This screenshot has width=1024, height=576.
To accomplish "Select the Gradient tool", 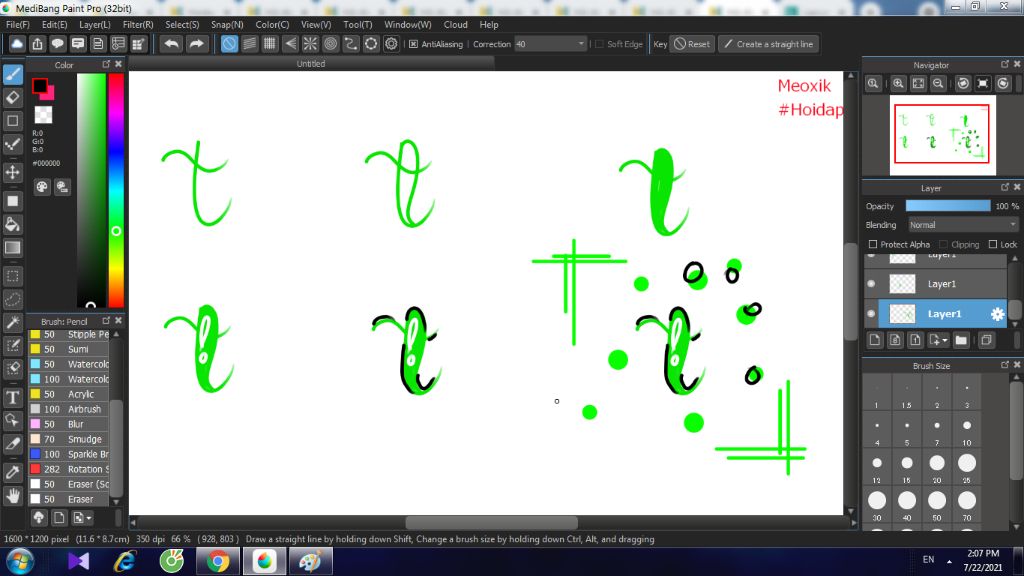I will pos(12,248).
